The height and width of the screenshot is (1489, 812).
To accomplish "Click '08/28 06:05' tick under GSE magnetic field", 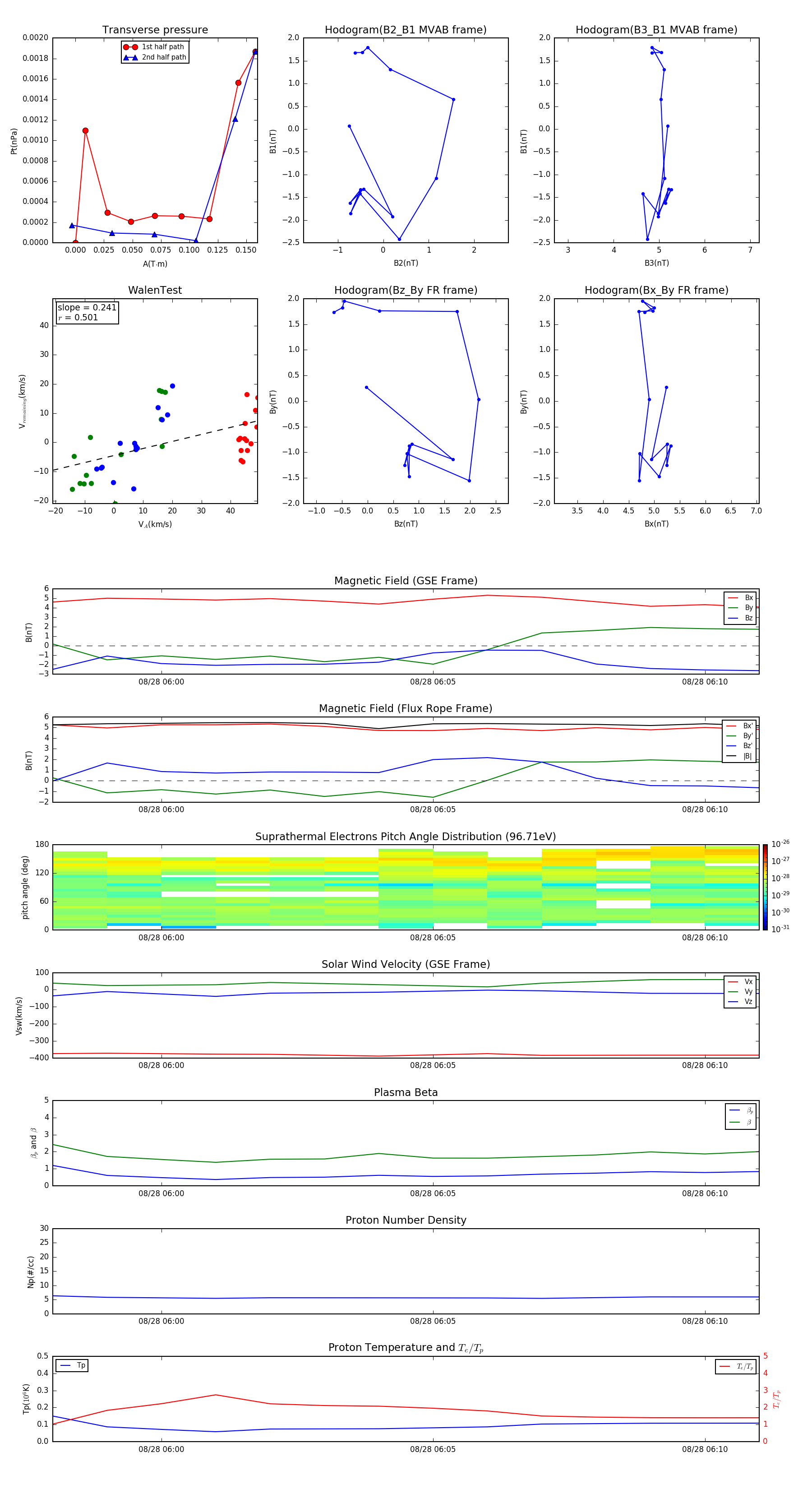I will [x=433, y=682].
